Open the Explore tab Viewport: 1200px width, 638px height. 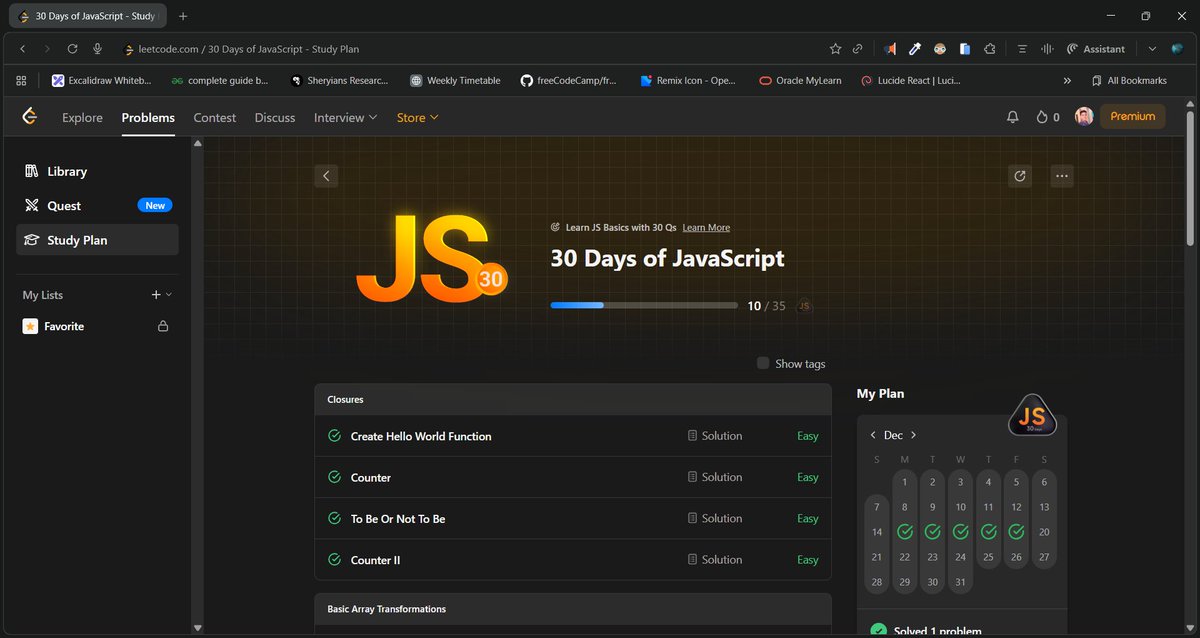pyautogui.click(x=82, y=117)
